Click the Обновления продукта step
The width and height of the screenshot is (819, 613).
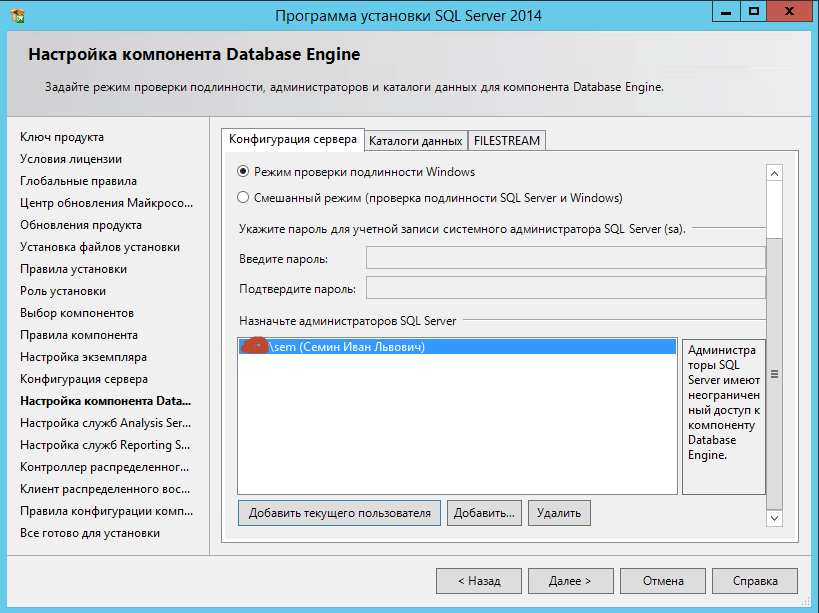coord(81,225)
